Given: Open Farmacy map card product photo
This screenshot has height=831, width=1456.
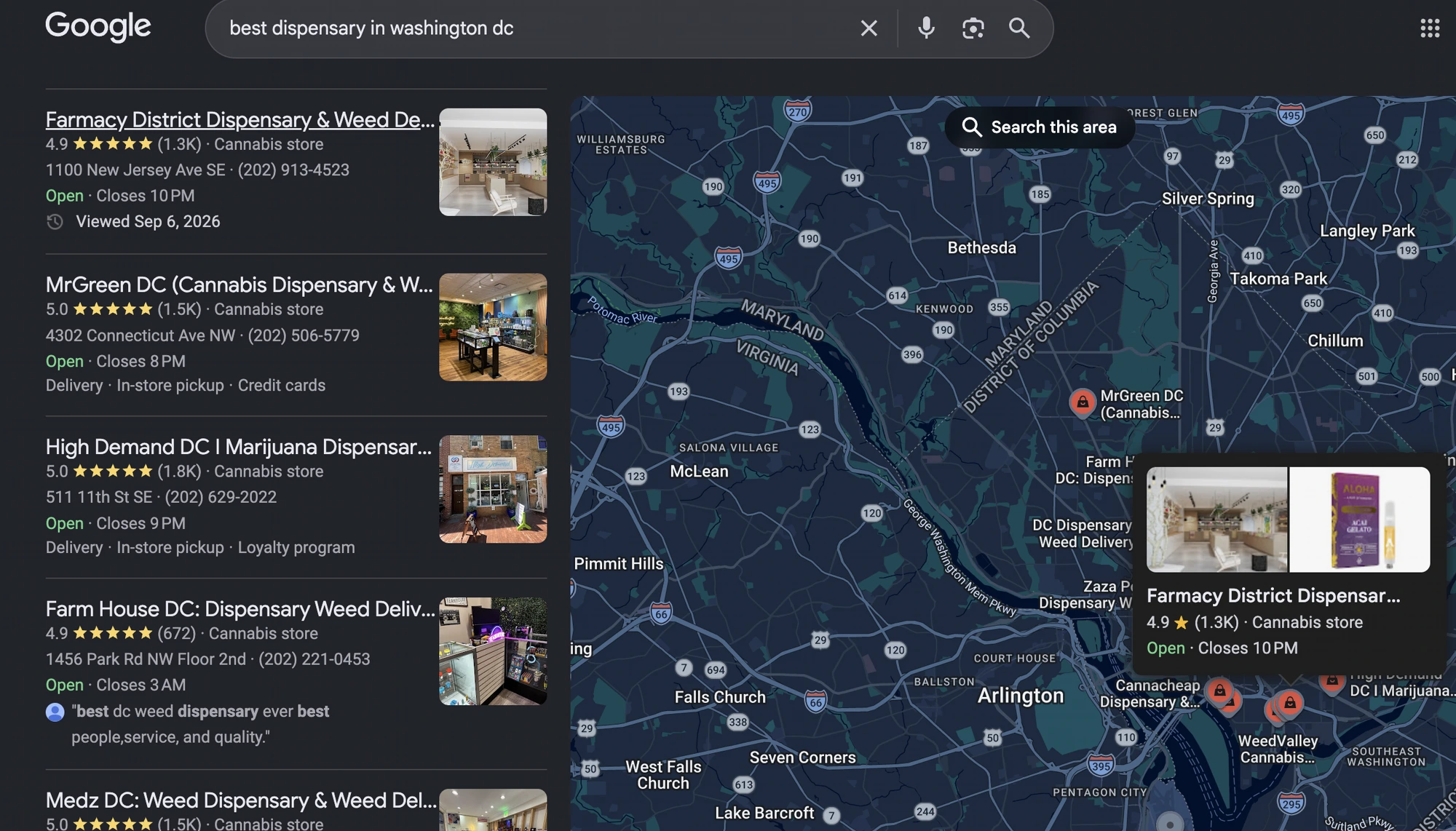Looking at the screenshot, I should 1360,520.
